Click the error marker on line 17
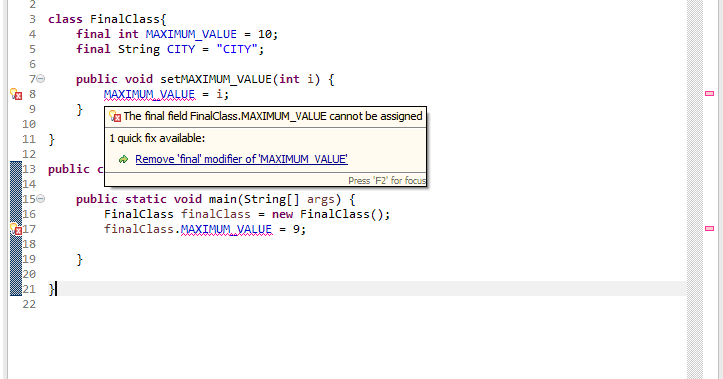 click(16, 229)
